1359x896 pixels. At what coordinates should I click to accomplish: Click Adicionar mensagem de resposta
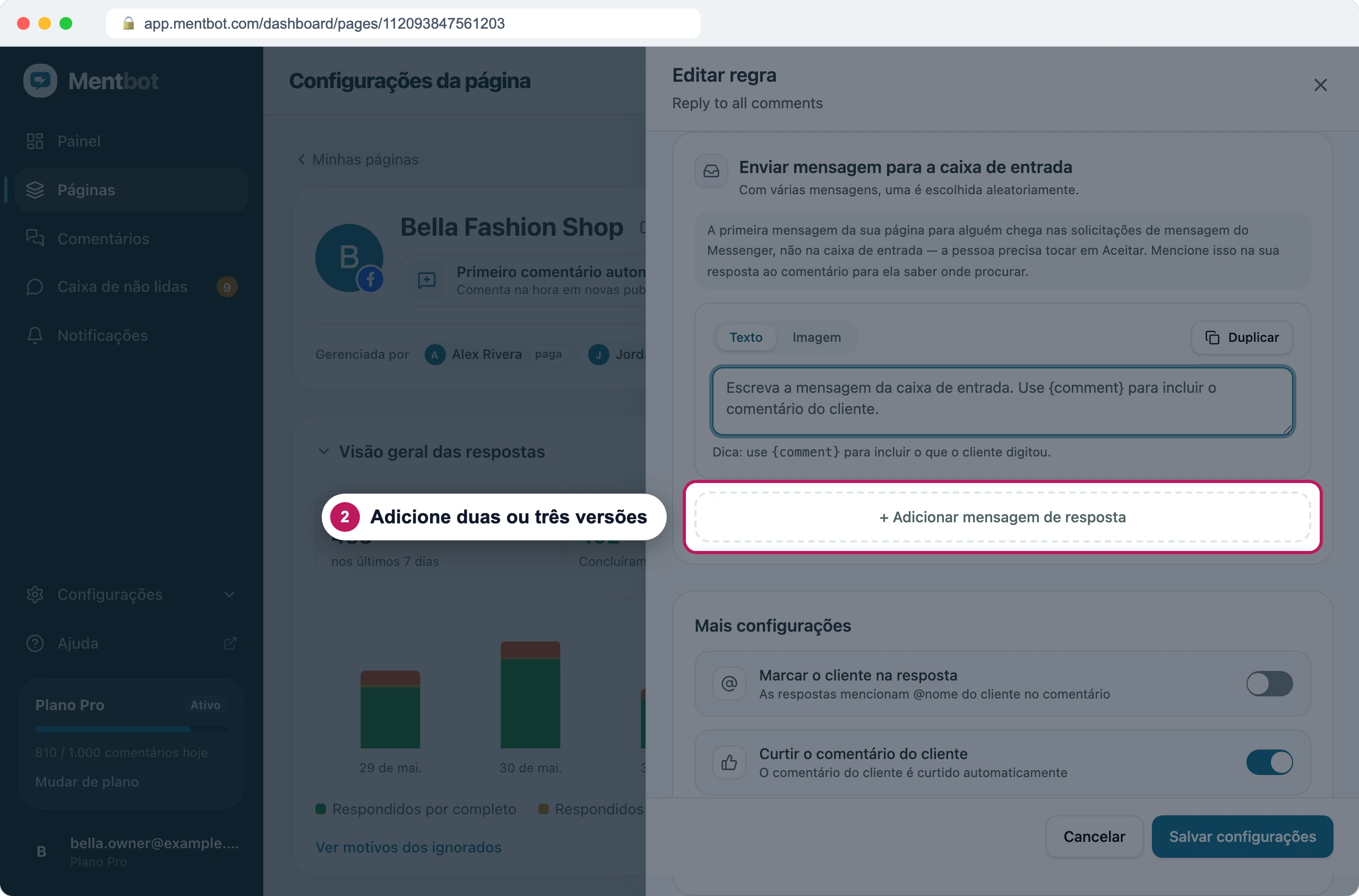pos(1002,517)
